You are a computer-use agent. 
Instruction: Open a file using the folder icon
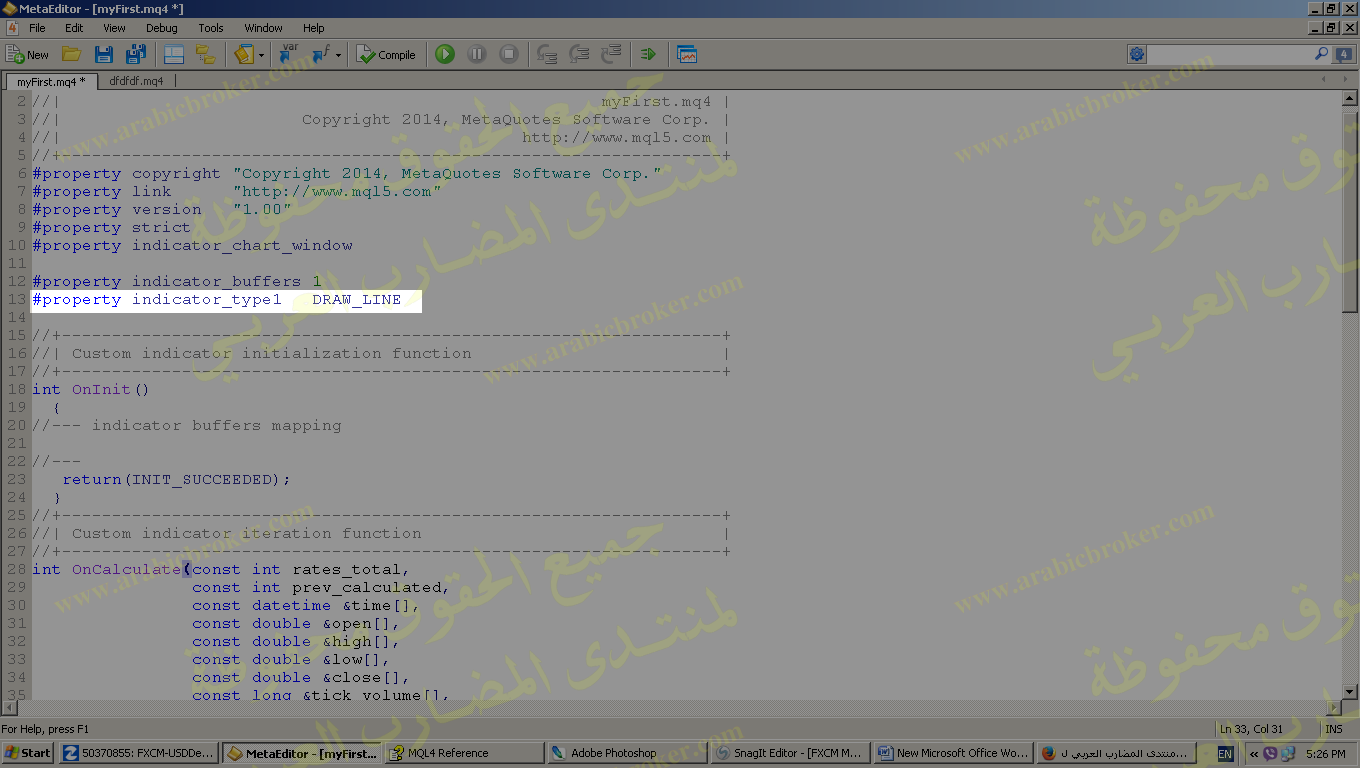(71, 55)
